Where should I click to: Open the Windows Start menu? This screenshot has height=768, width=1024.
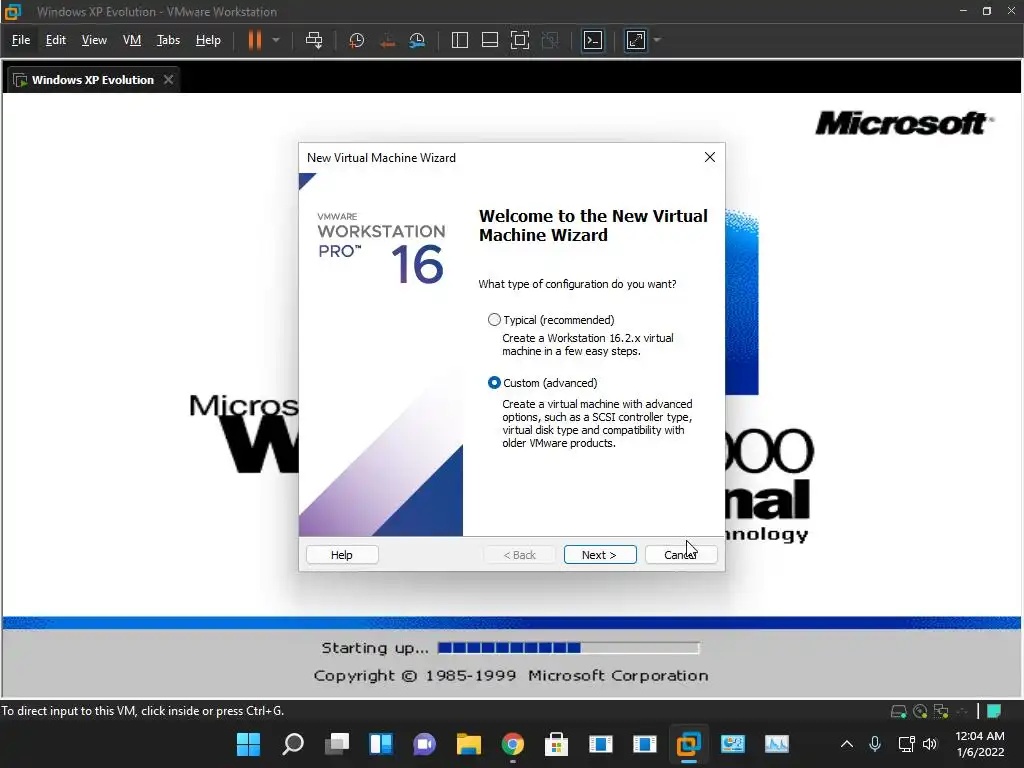coord(248,744)
